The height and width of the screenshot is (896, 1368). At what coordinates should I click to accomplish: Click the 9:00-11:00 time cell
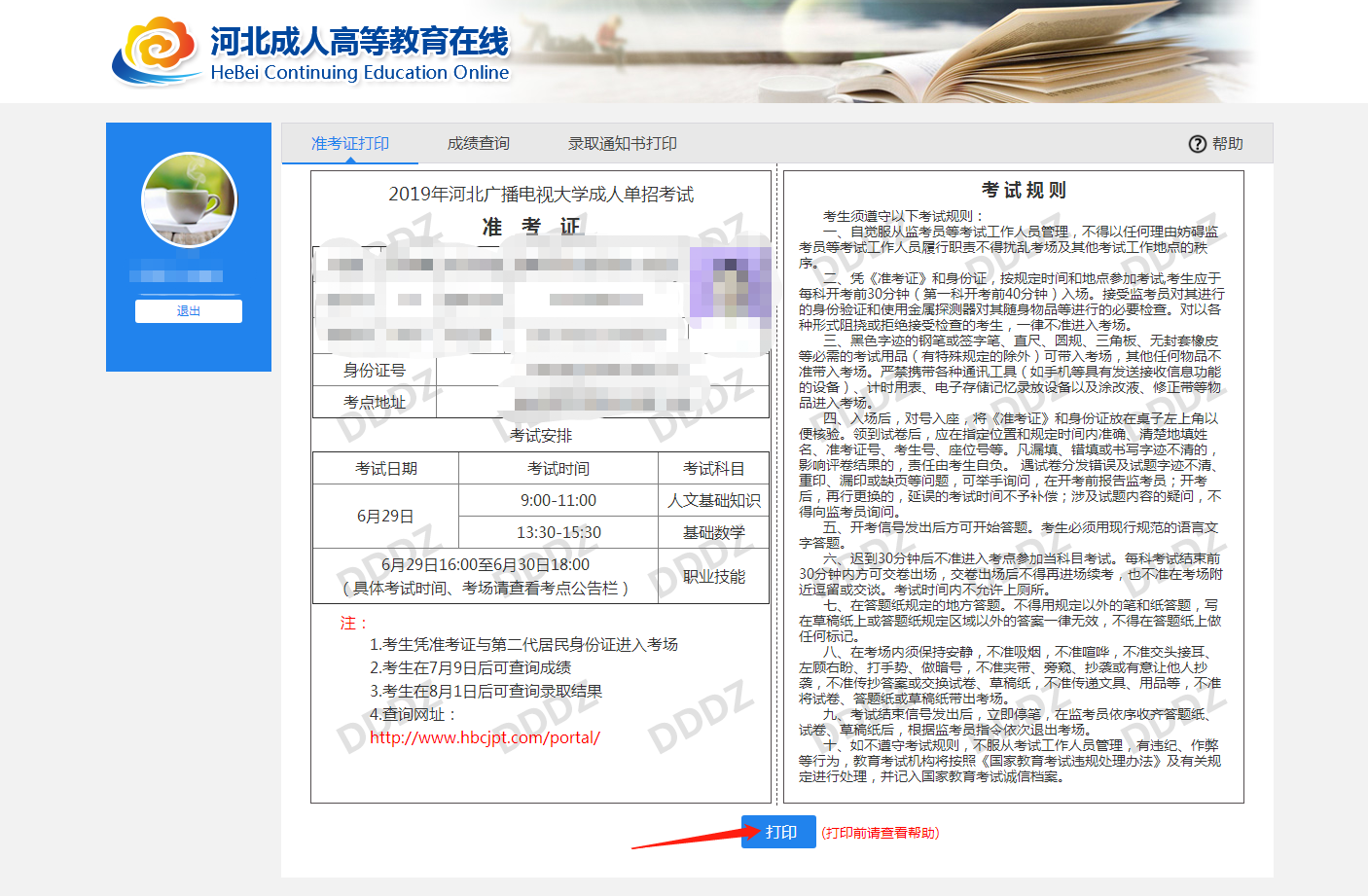(x=558, y=500)
